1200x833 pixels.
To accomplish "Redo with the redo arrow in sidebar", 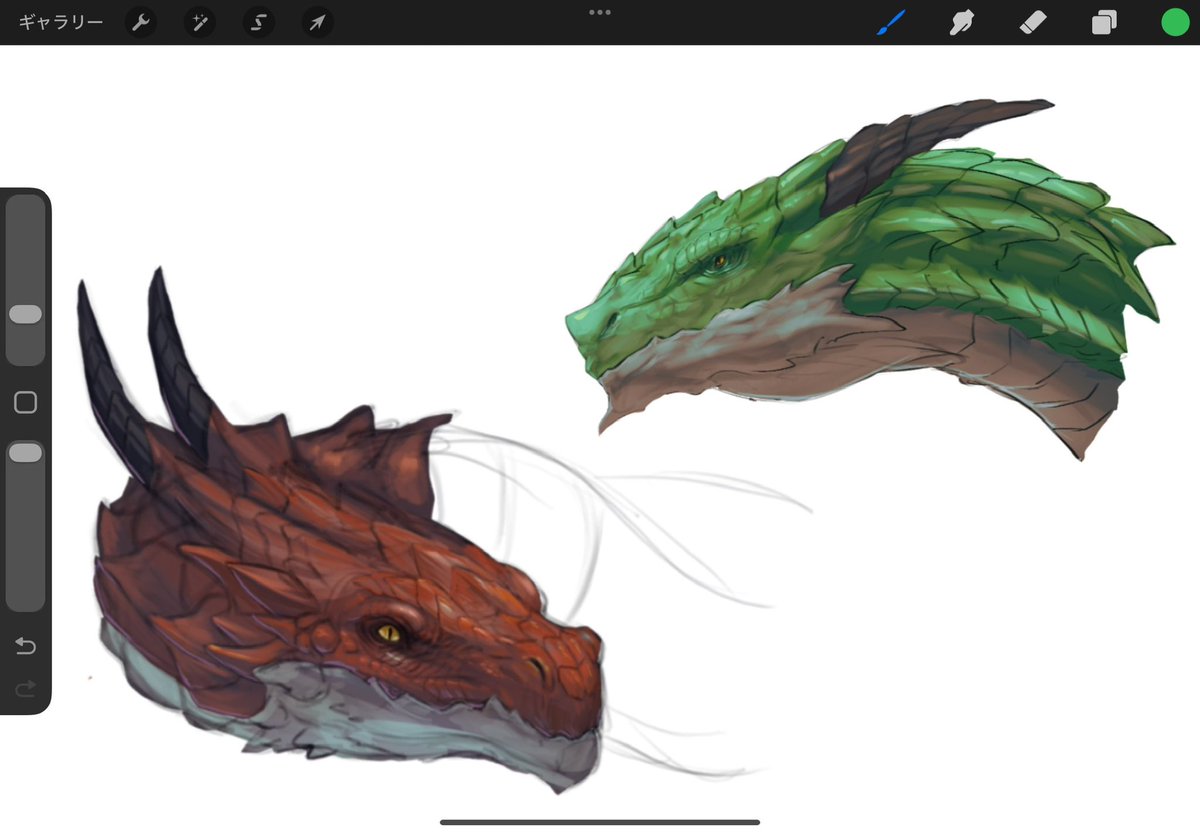I will pos(26,688).
